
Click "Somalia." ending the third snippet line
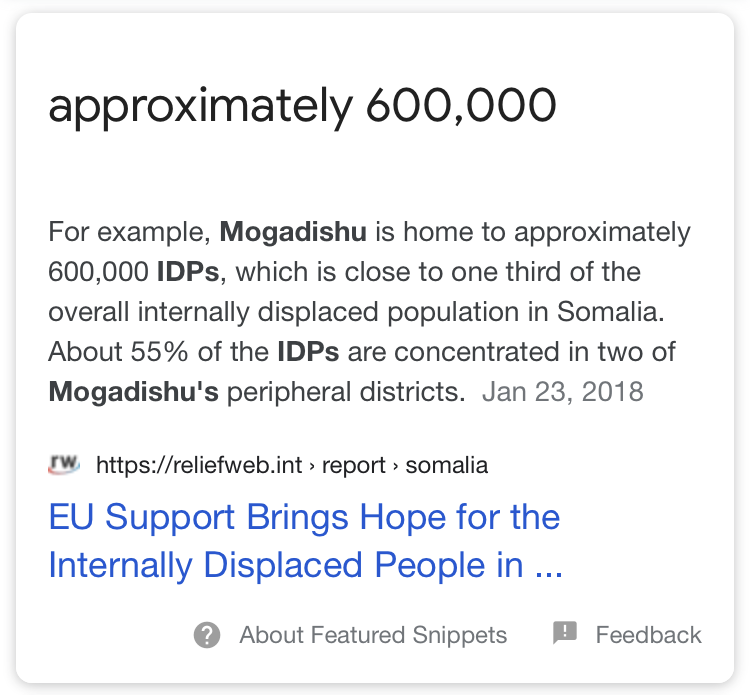coord(614,312)
